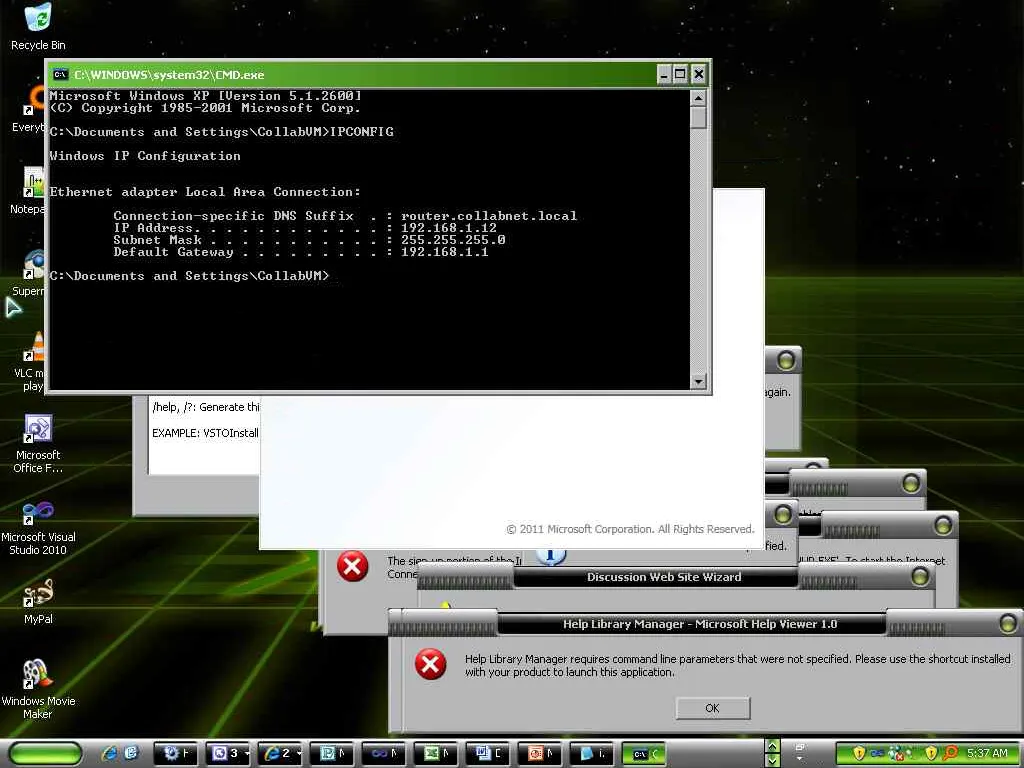Click OK in the Help Library Manager dialog

click(712, 708)
